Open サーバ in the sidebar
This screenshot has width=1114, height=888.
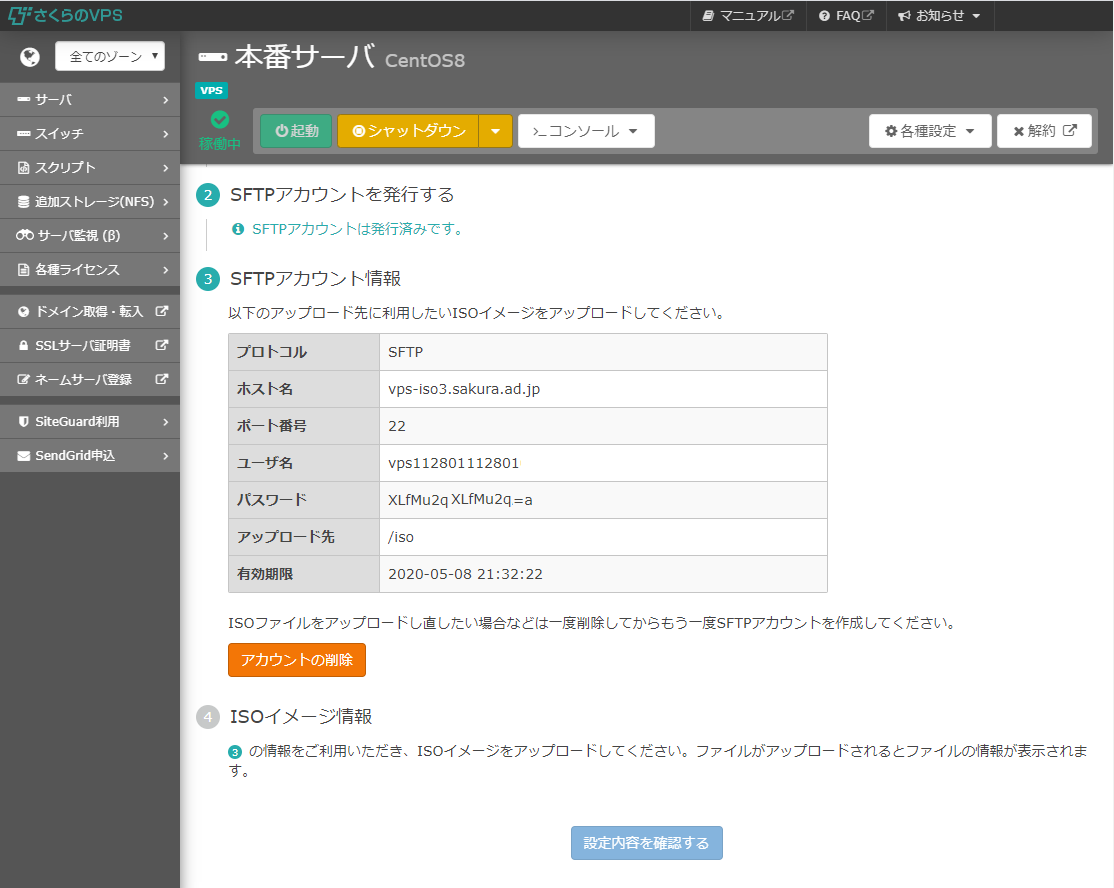[90, 100]
